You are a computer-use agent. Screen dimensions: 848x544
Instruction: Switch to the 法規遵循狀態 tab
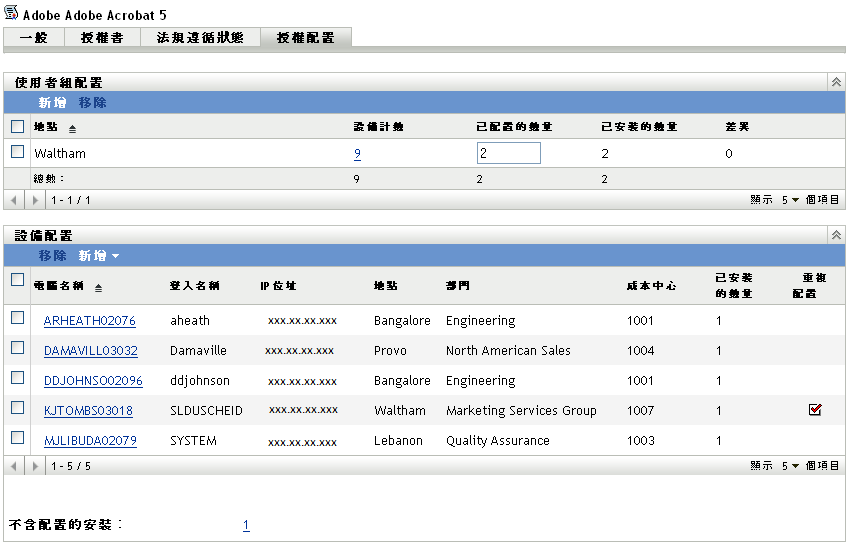click(x=200, y=37)
